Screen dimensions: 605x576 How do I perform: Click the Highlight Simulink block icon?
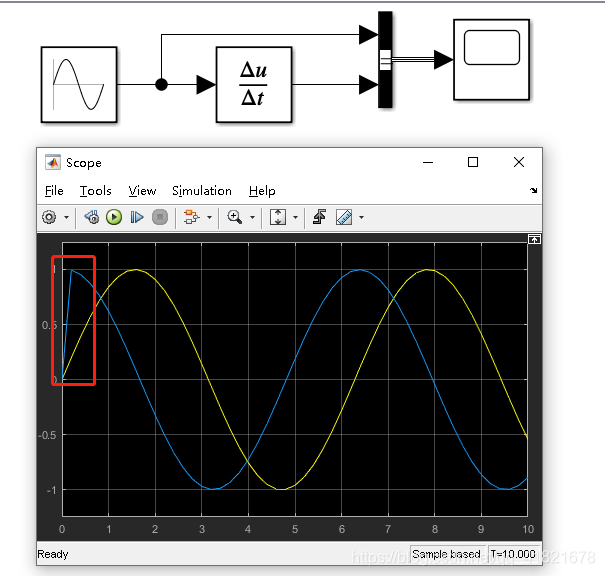191,217
